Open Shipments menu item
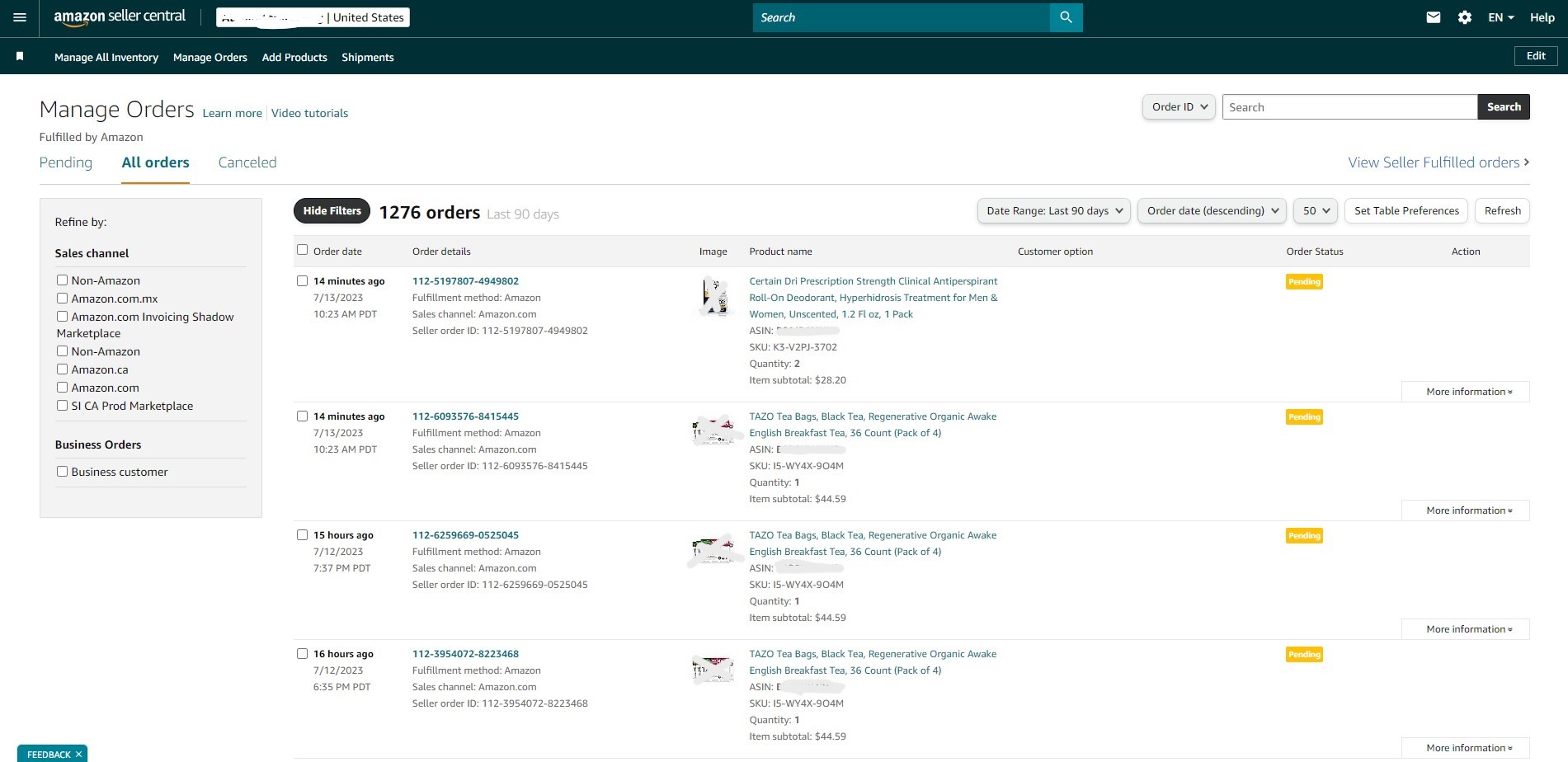1568x762 pixels. click(368, 57)
